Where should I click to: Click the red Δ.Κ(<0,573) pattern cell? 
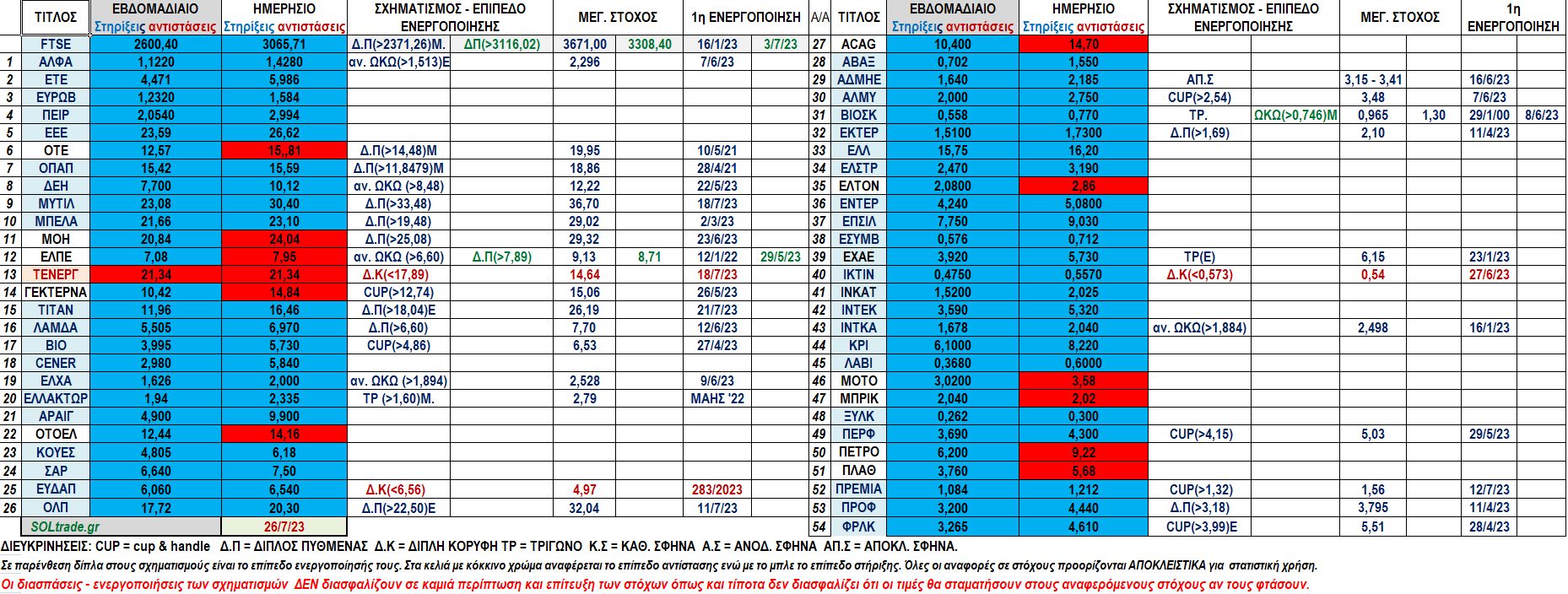click(x=1199, y=274)
